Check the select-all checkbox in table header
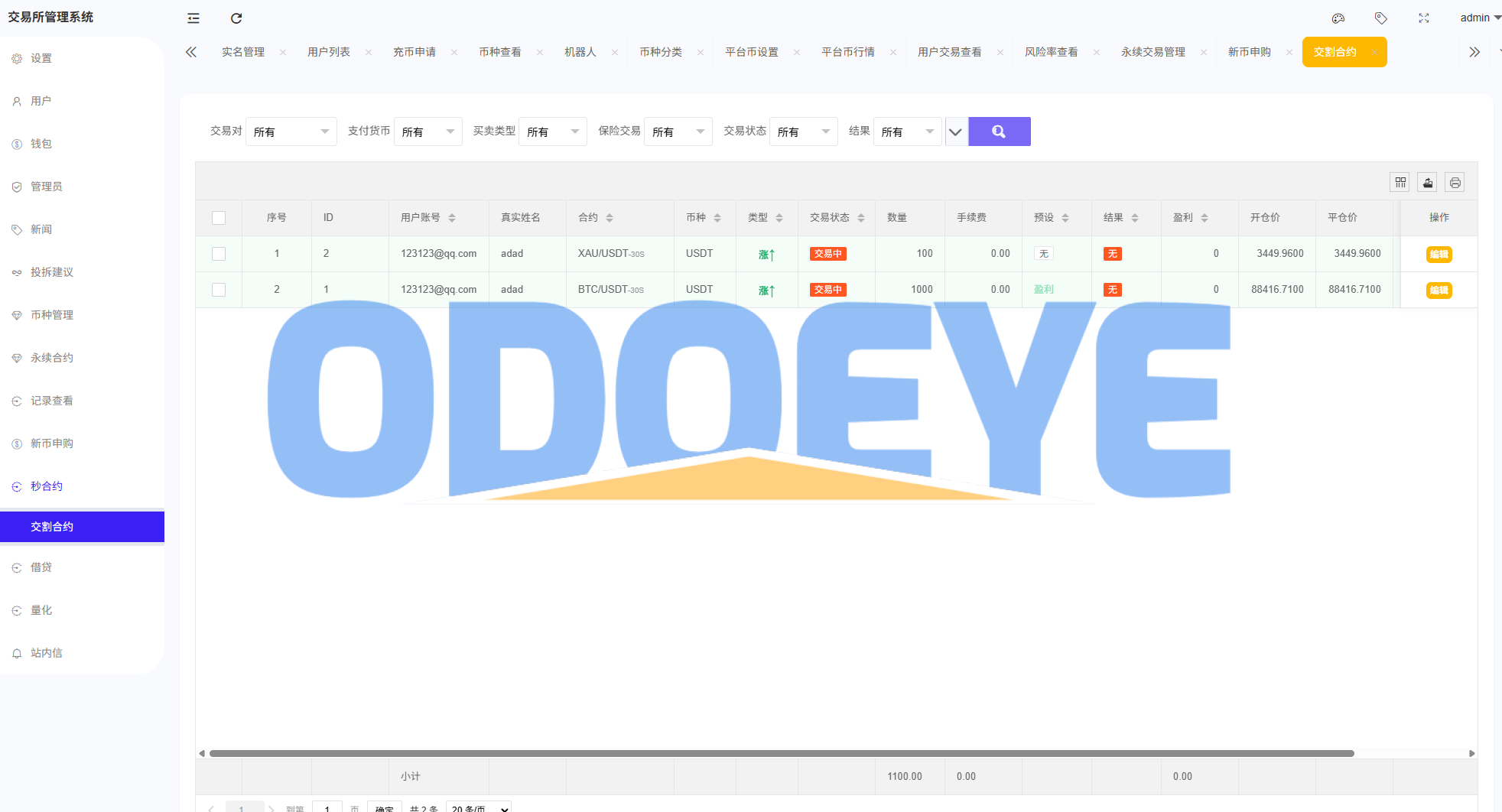Viewport: 1502px width, 812px height. (x=219, y=217)
